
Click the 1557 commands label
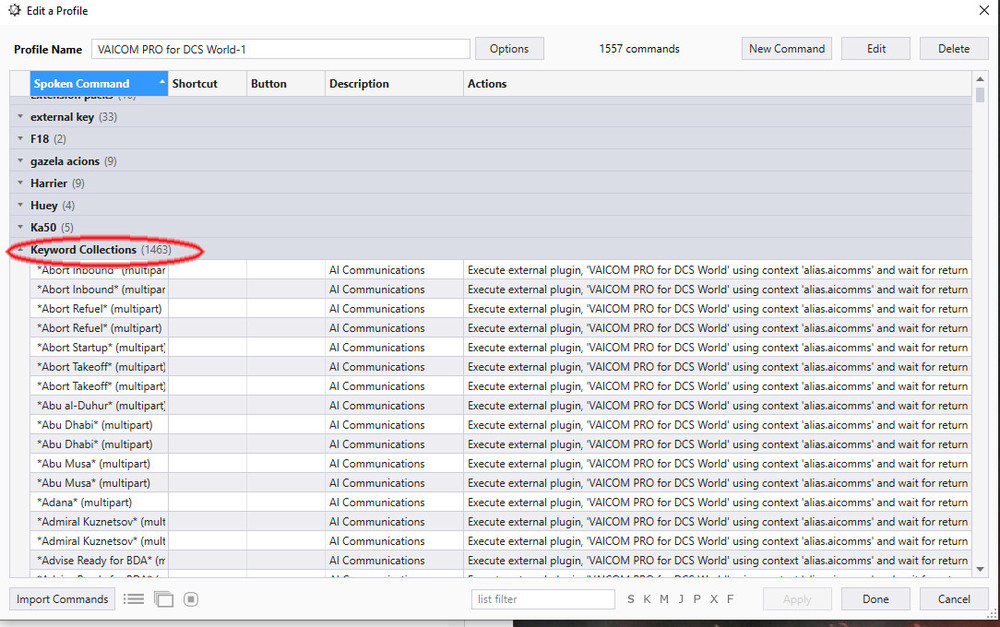[639, 48]
